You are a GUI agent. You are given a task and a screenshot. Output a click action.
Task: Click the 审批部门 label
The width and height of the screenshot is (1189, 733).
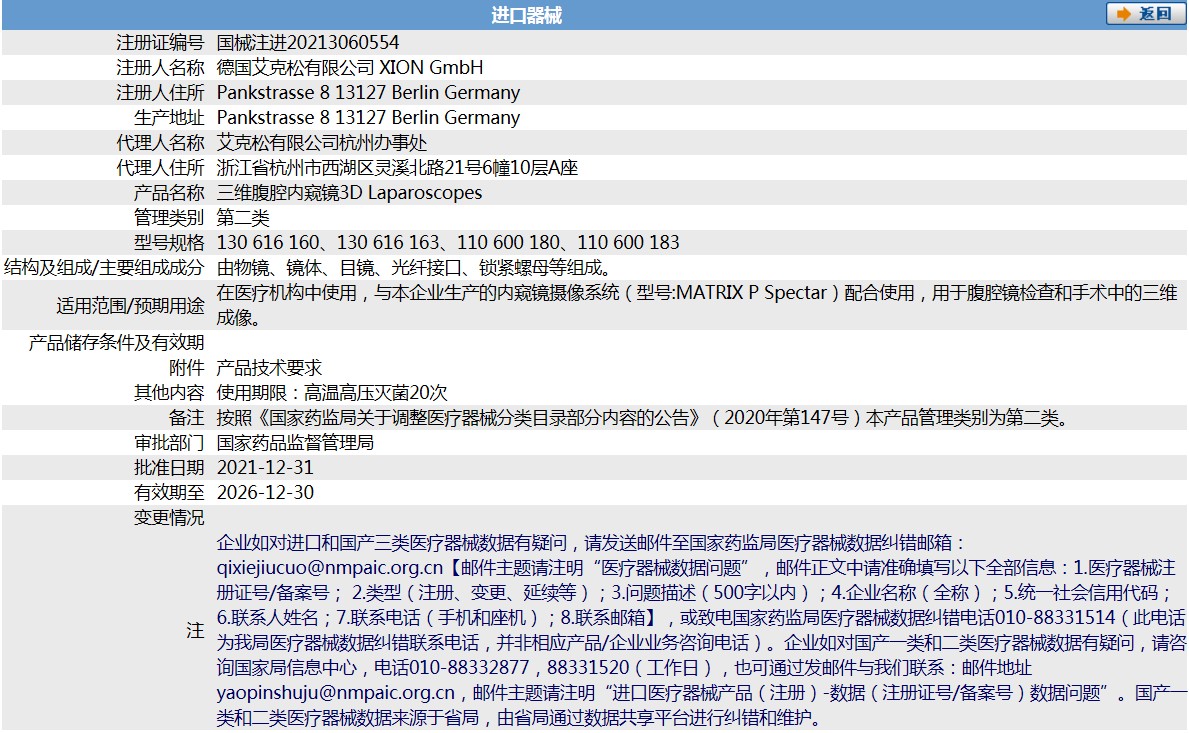(169, 443)
